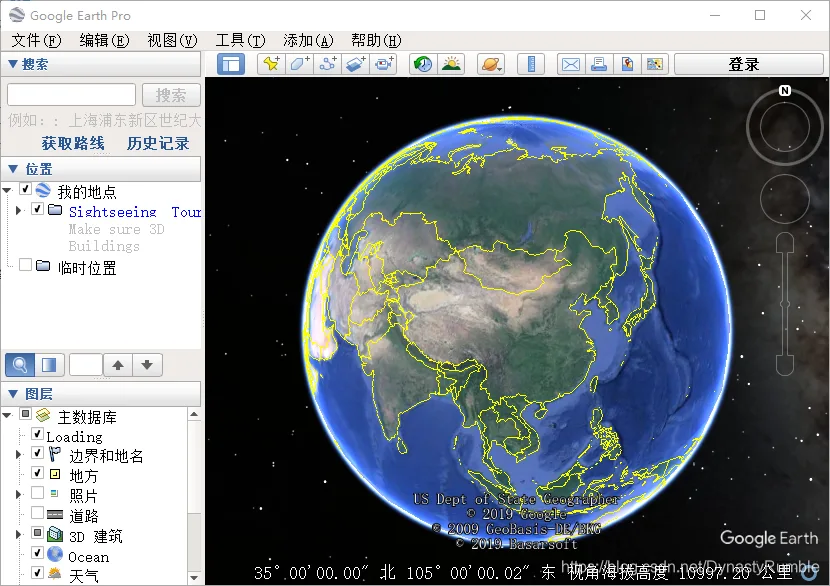This screenshot has width=830, height=586.
Task: Collapse the 位置 panel
Action: [x=14, y=169]
